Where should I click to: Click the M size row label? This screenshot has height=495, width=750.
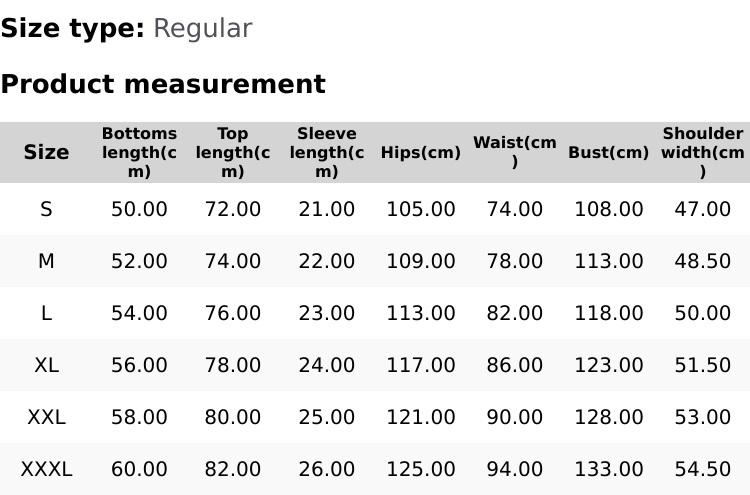[x=46, y=261]
